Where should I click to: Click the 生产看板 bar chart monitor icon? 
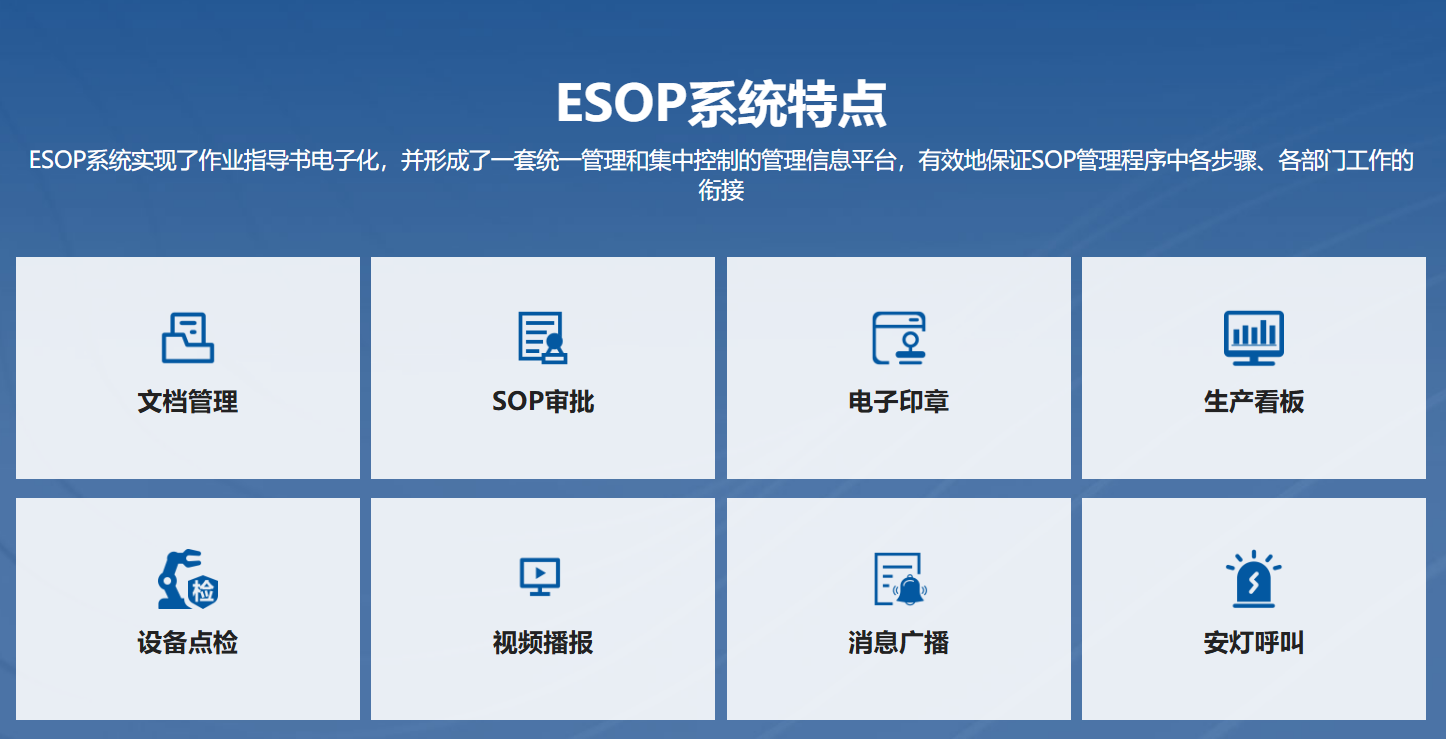tap(1254, 337)
